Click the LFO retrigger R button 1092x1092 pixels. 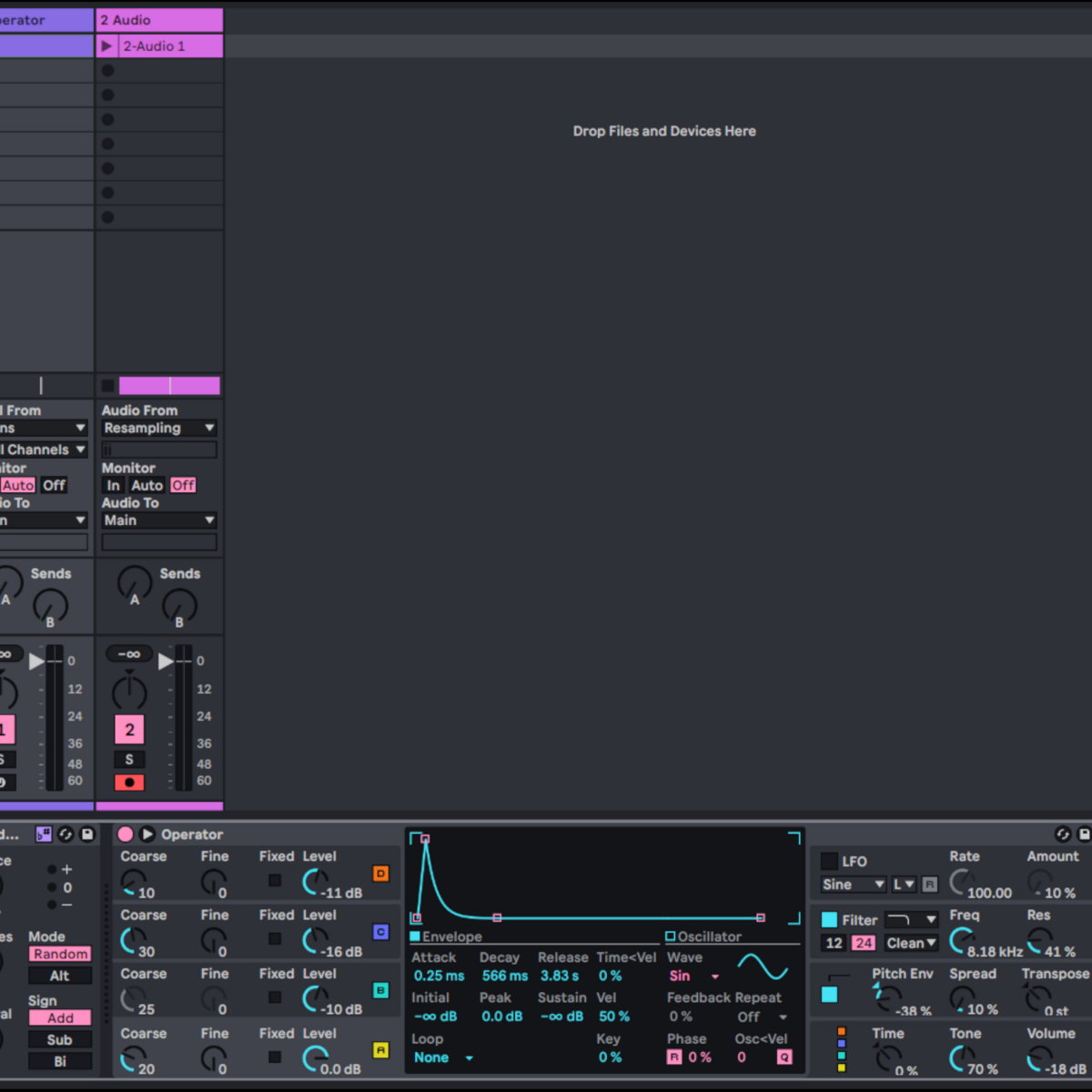(929, 885)
